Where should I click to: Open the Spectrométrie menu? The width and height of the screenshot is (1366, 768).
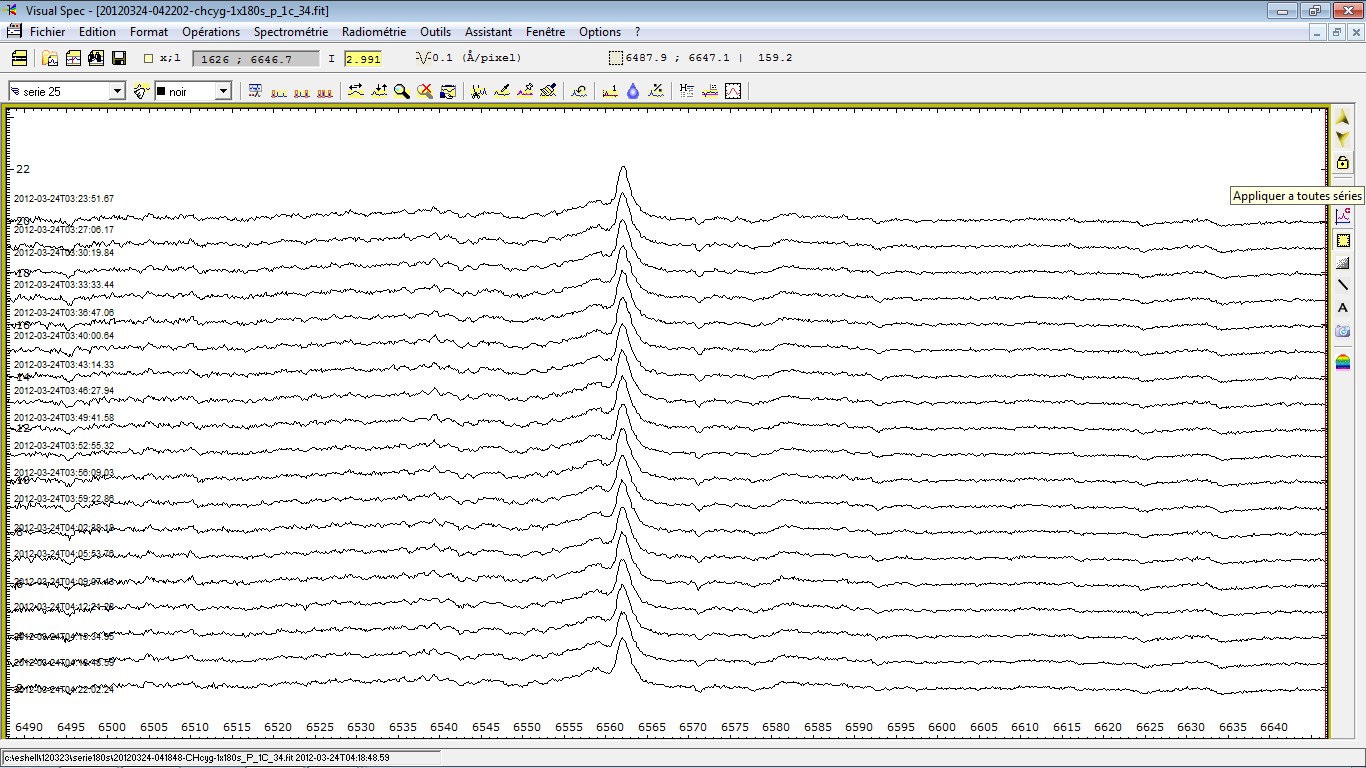coord(290,32)
